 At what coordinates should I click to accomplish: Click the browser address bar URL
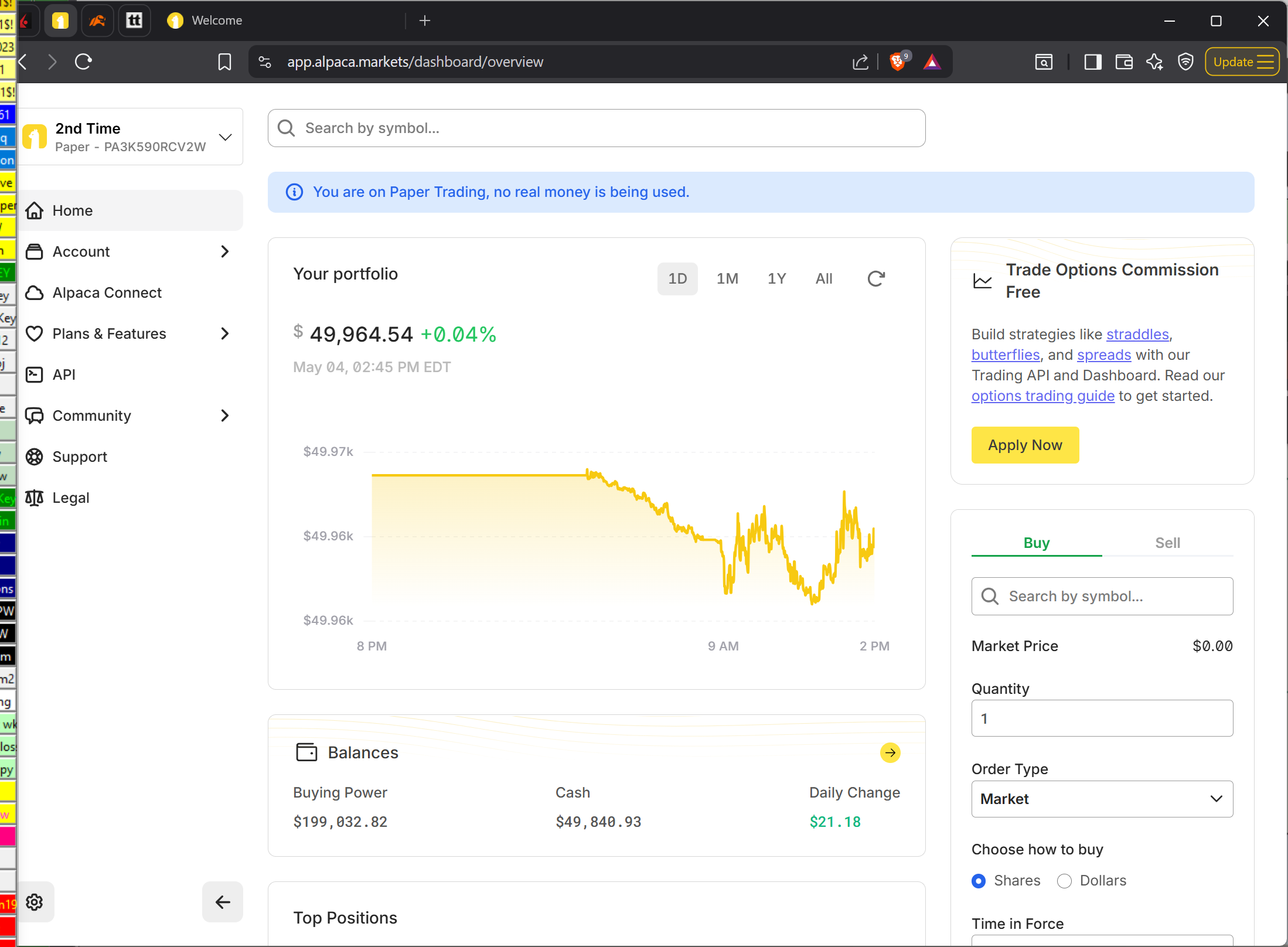(415, 62)
